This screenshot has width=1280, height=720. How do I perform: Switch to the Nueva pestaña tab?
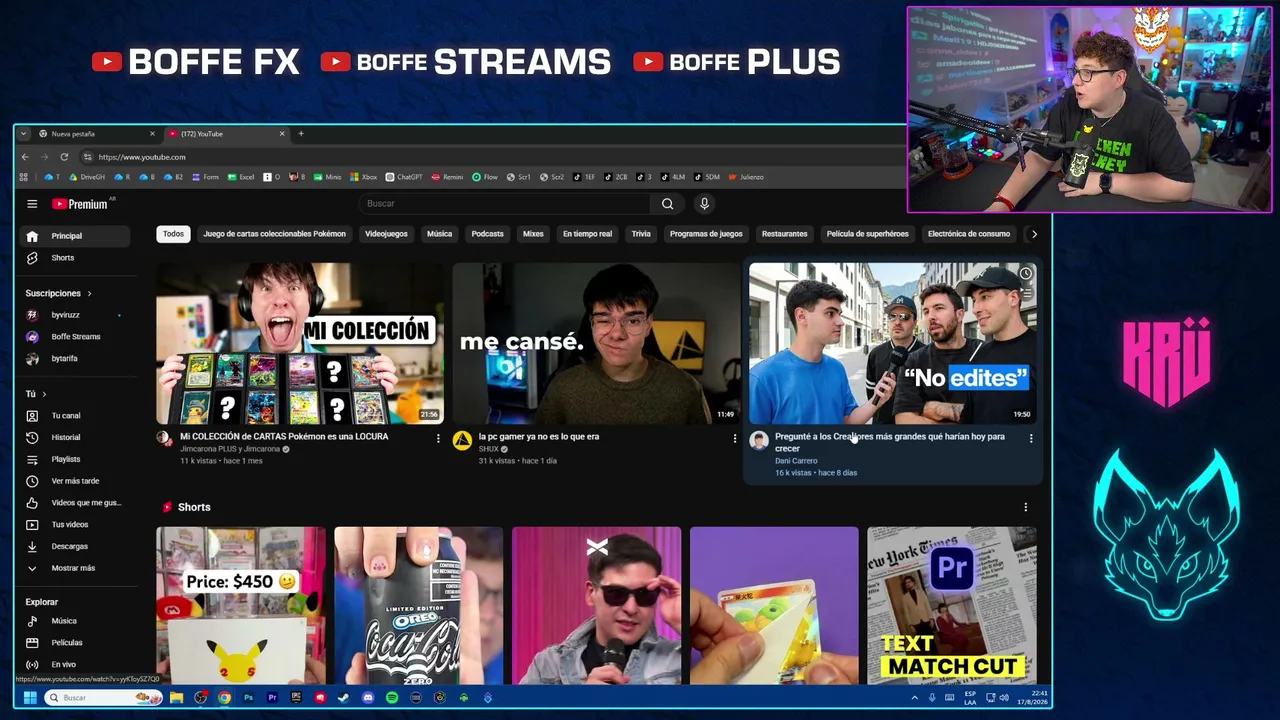97,134
